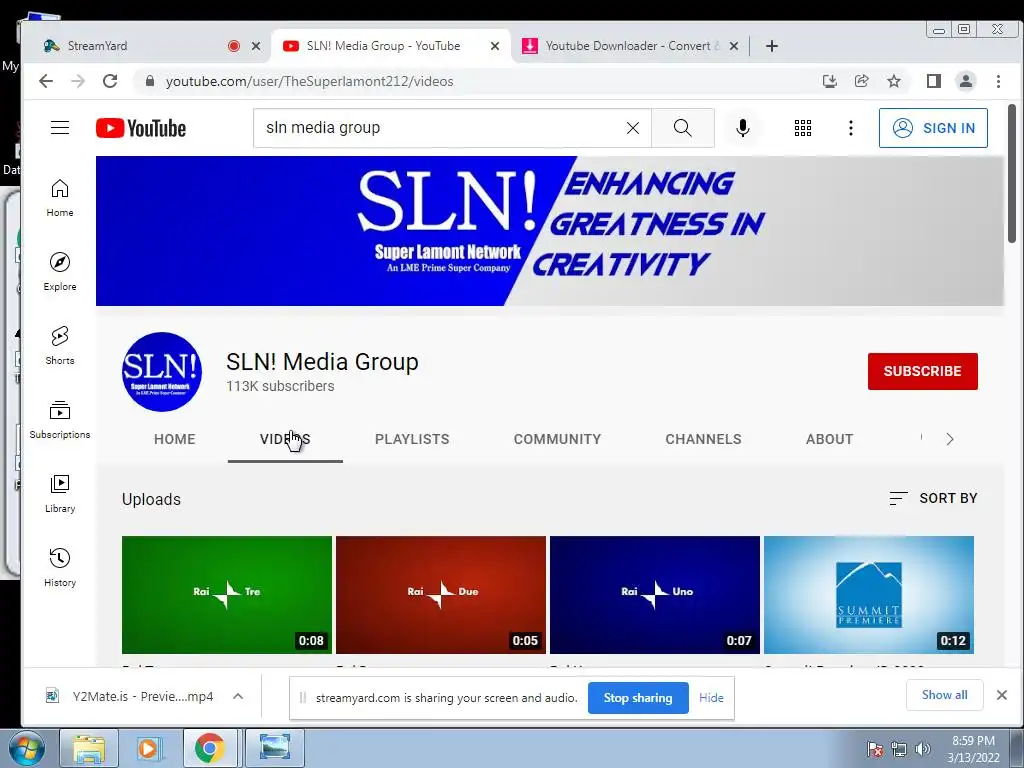Click the taskbar clock showing 8:59 PM
This screenshot has width=1024, height=768.
pos(973,749)
